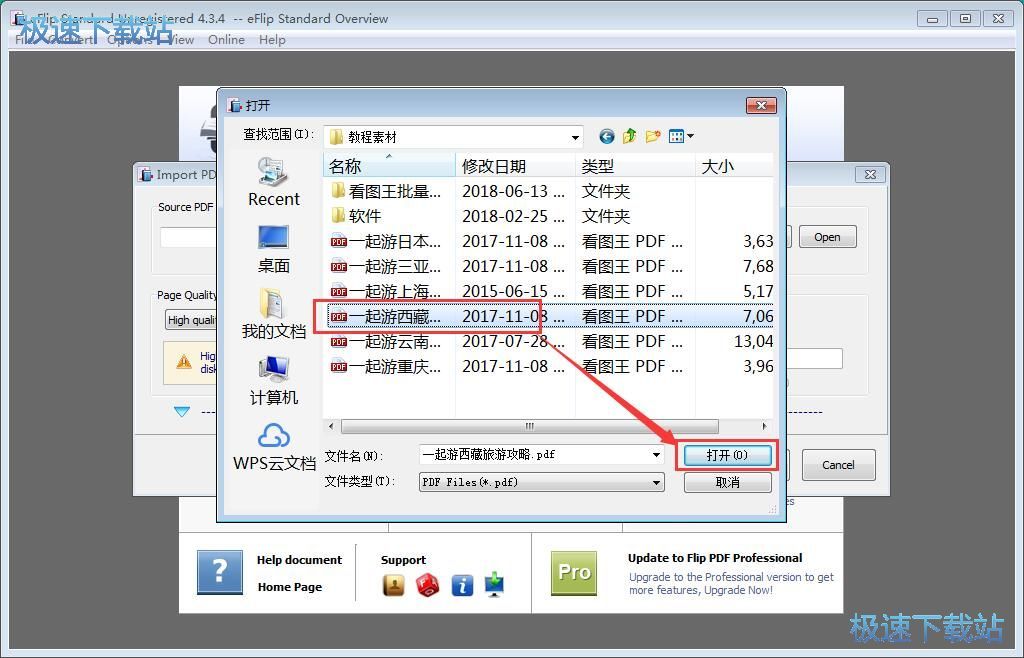Click the 文件名 text input field
Screen dimensions: 1024x658
point(534,455)
